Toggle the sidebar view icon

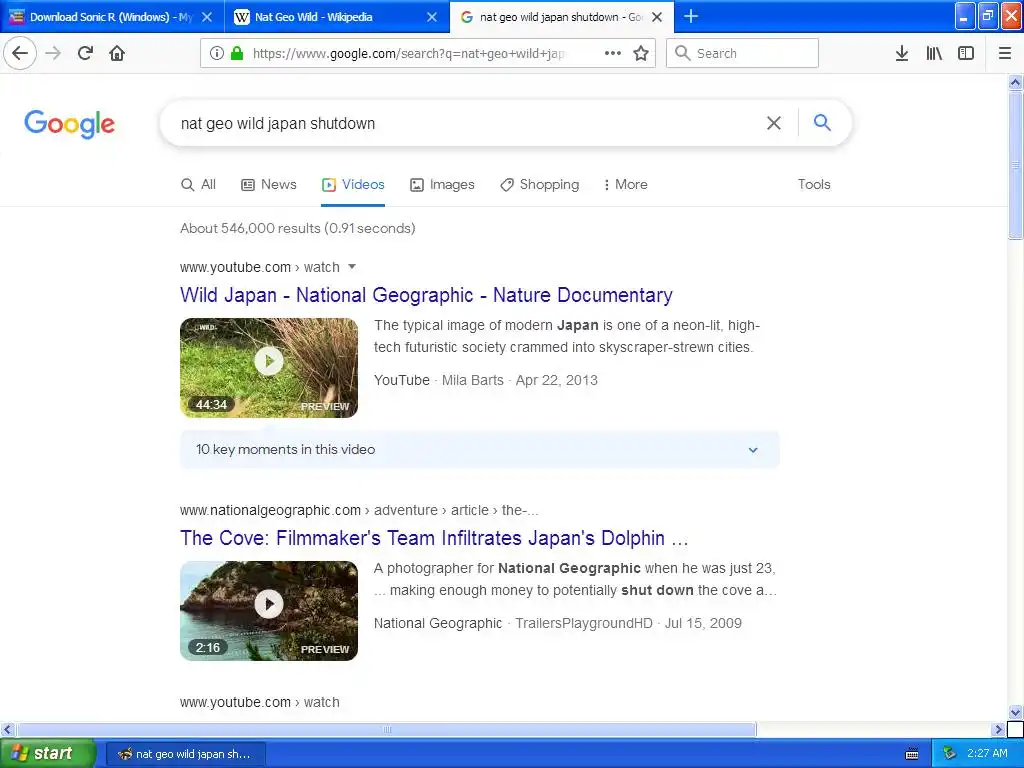966,53
